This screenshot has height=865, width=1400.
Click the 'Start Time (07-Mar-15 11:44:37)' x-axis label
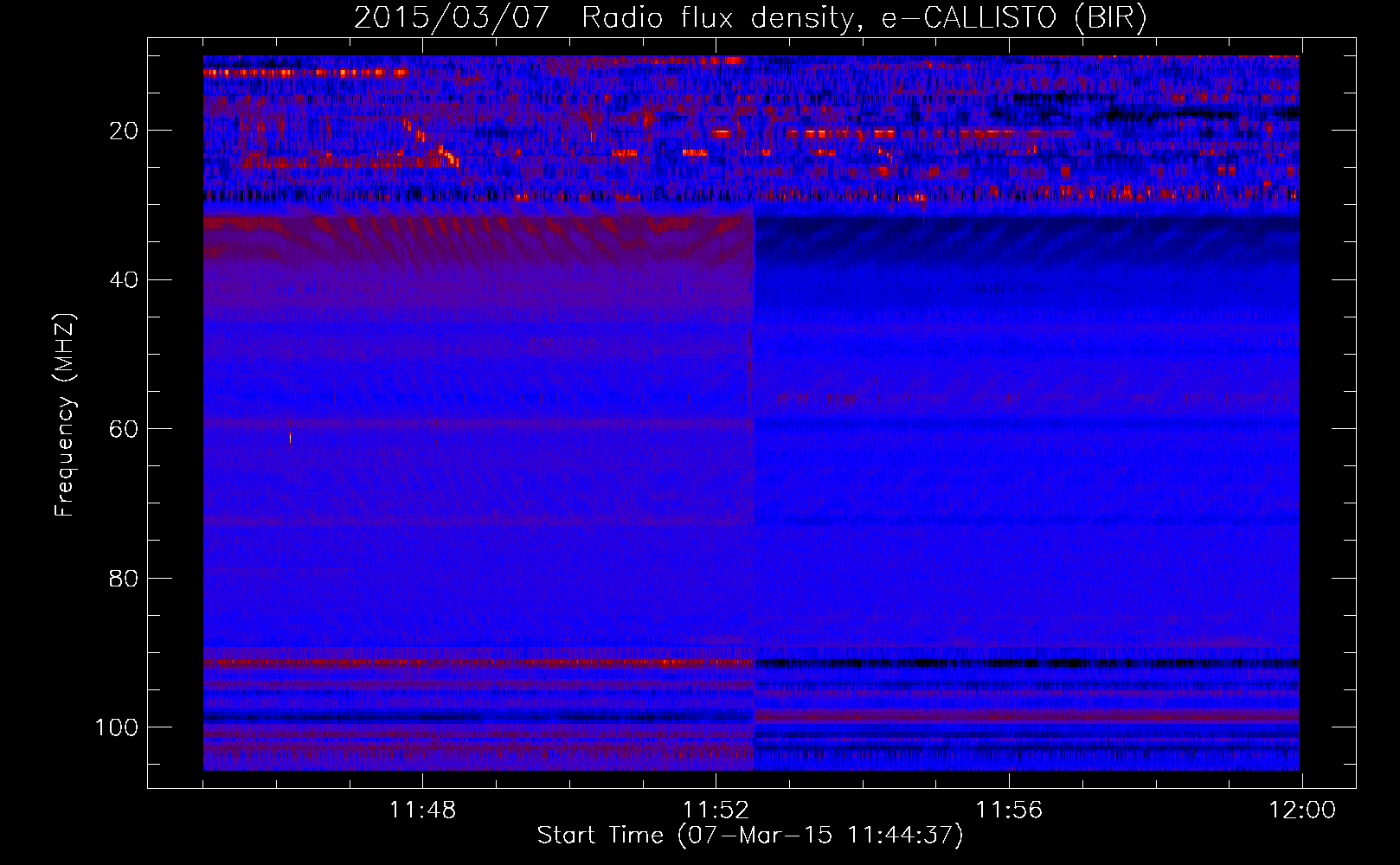click(x=750, y=836)
